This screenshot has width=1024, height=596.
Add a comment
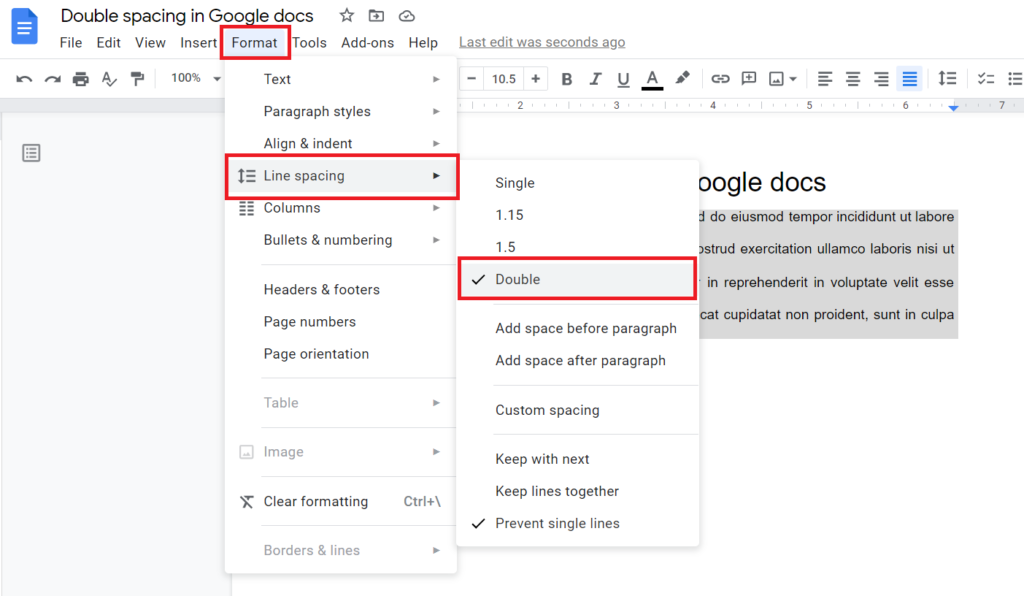[x=748, y=78]
